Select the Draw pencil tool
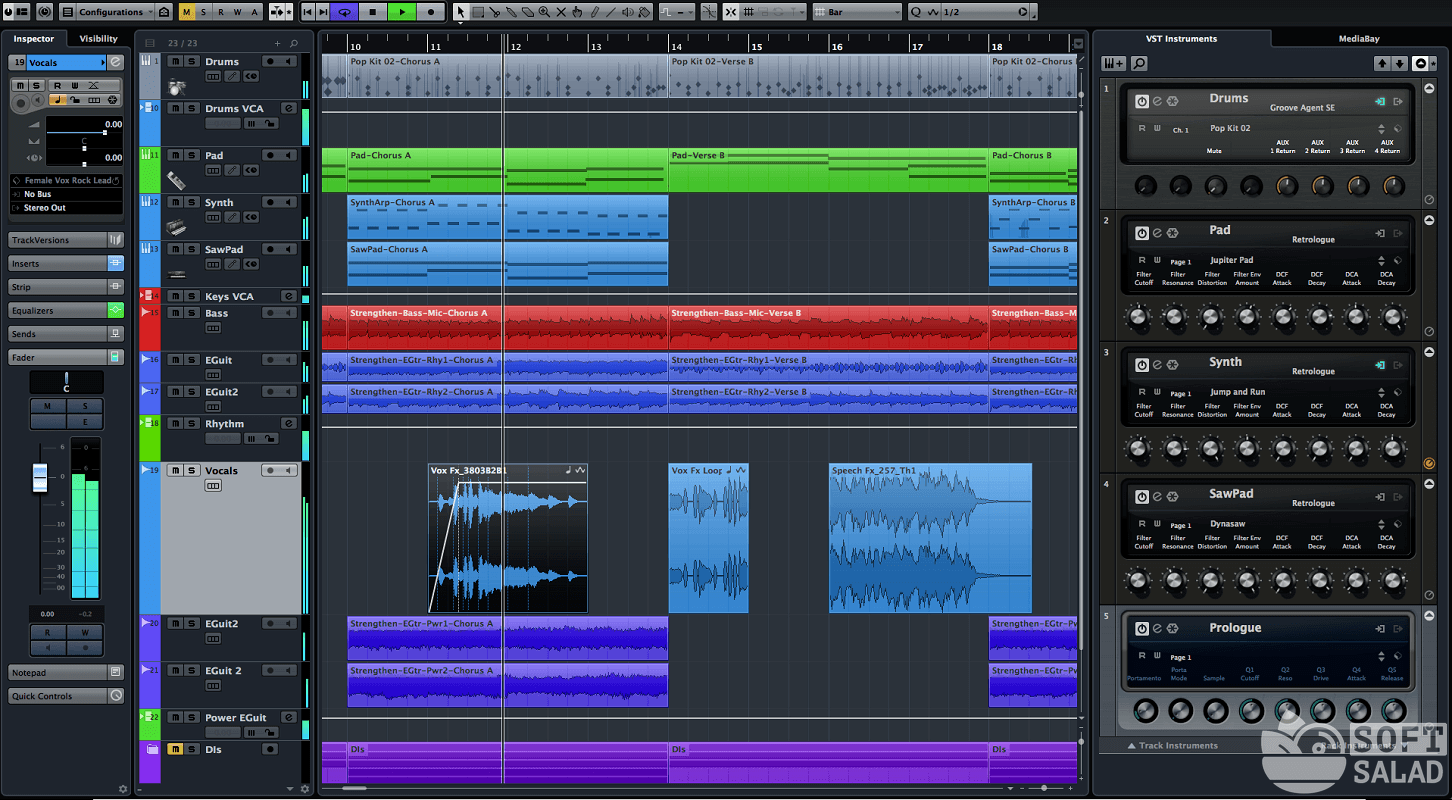Viewport: 1452px width, 800px height. 594,12
